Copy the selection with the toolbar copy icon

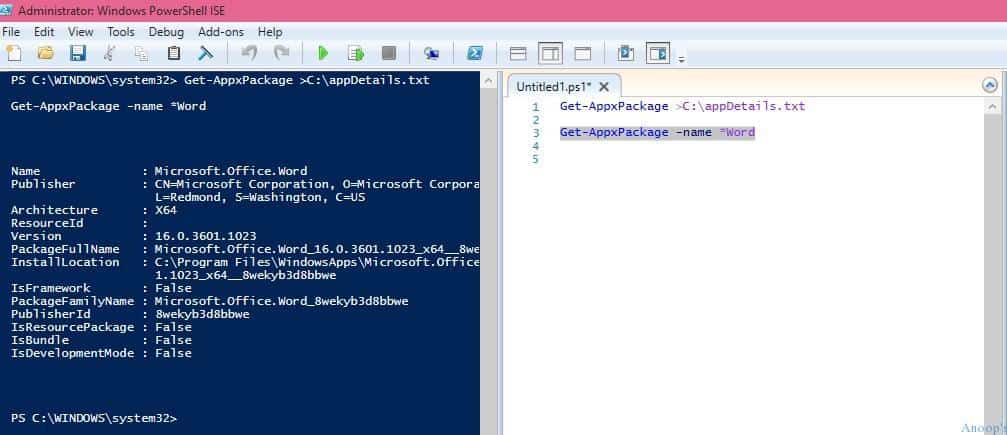coord(141,53)
